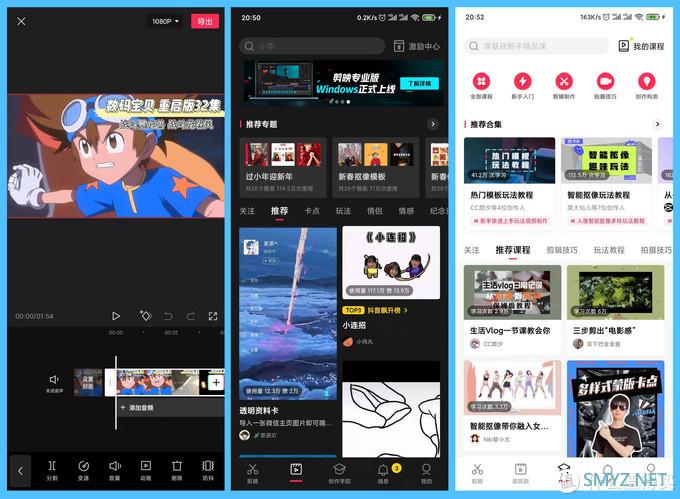Viewport: 680px width, 499px height.
Task: Switch to the 玩法 template tab
Action: point(343,211)
